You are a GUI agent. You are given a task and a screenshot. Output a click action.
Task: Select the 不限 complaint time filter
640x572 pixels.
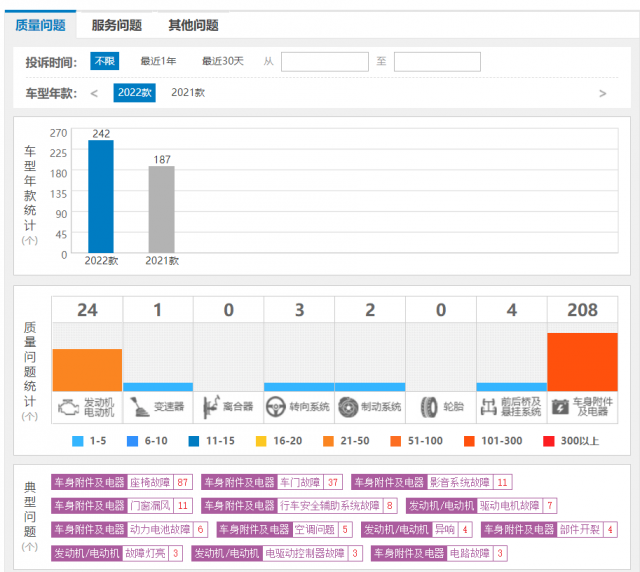point(104,61)
